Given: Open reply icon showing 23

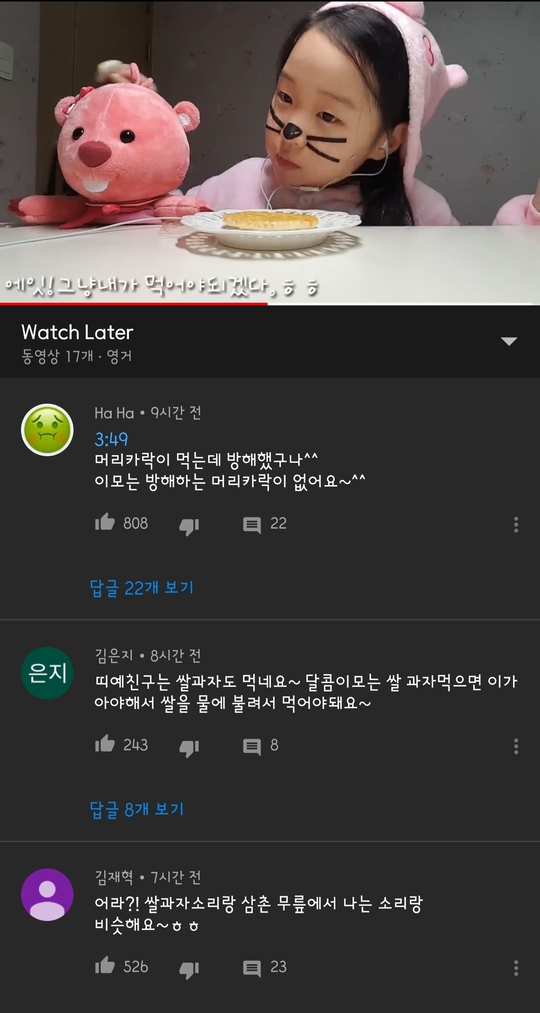Looking at the screenshot, I should point(252,968).
